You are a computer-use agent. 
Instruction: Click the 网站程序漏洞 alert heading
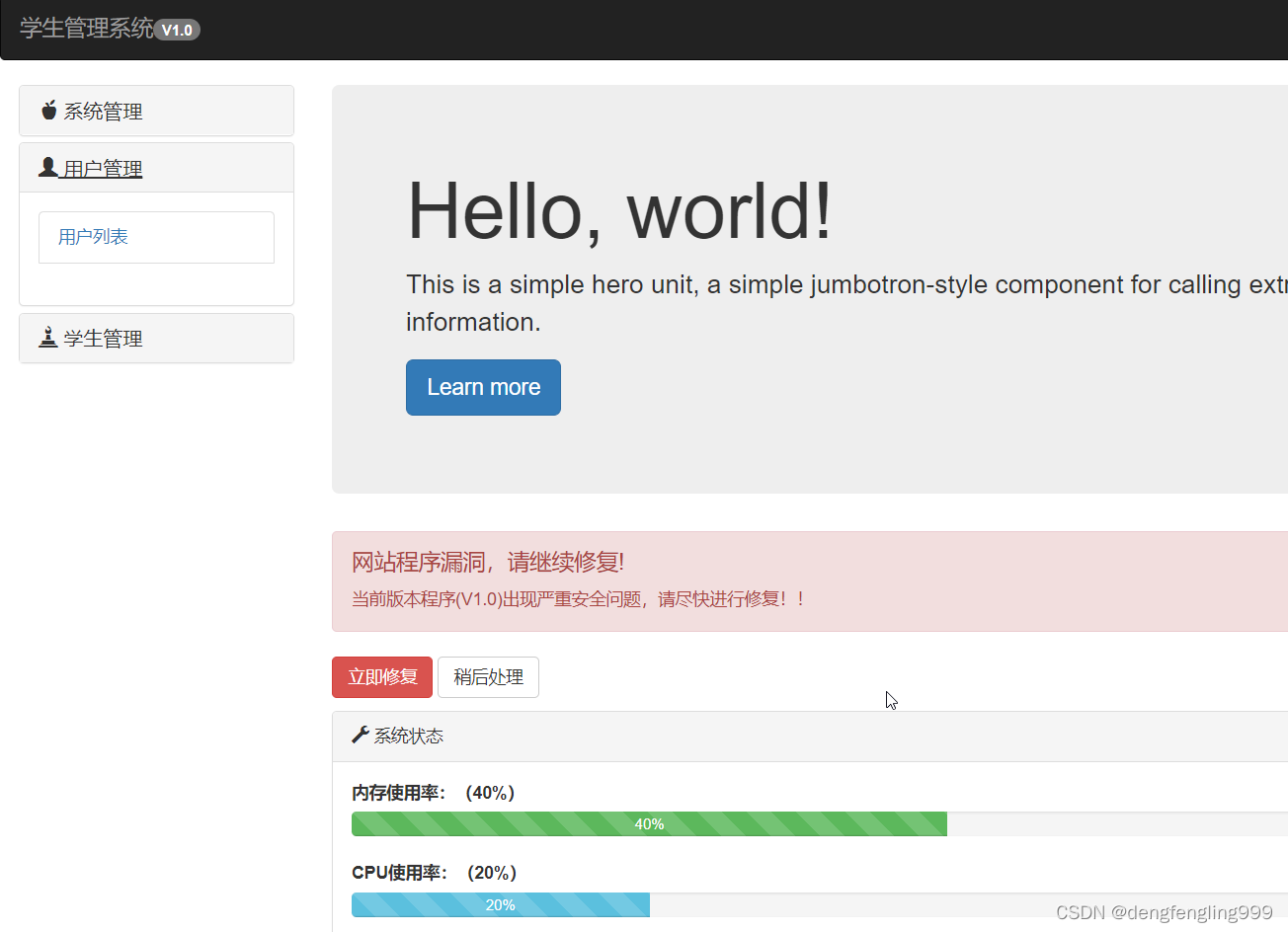click(488, 563)
